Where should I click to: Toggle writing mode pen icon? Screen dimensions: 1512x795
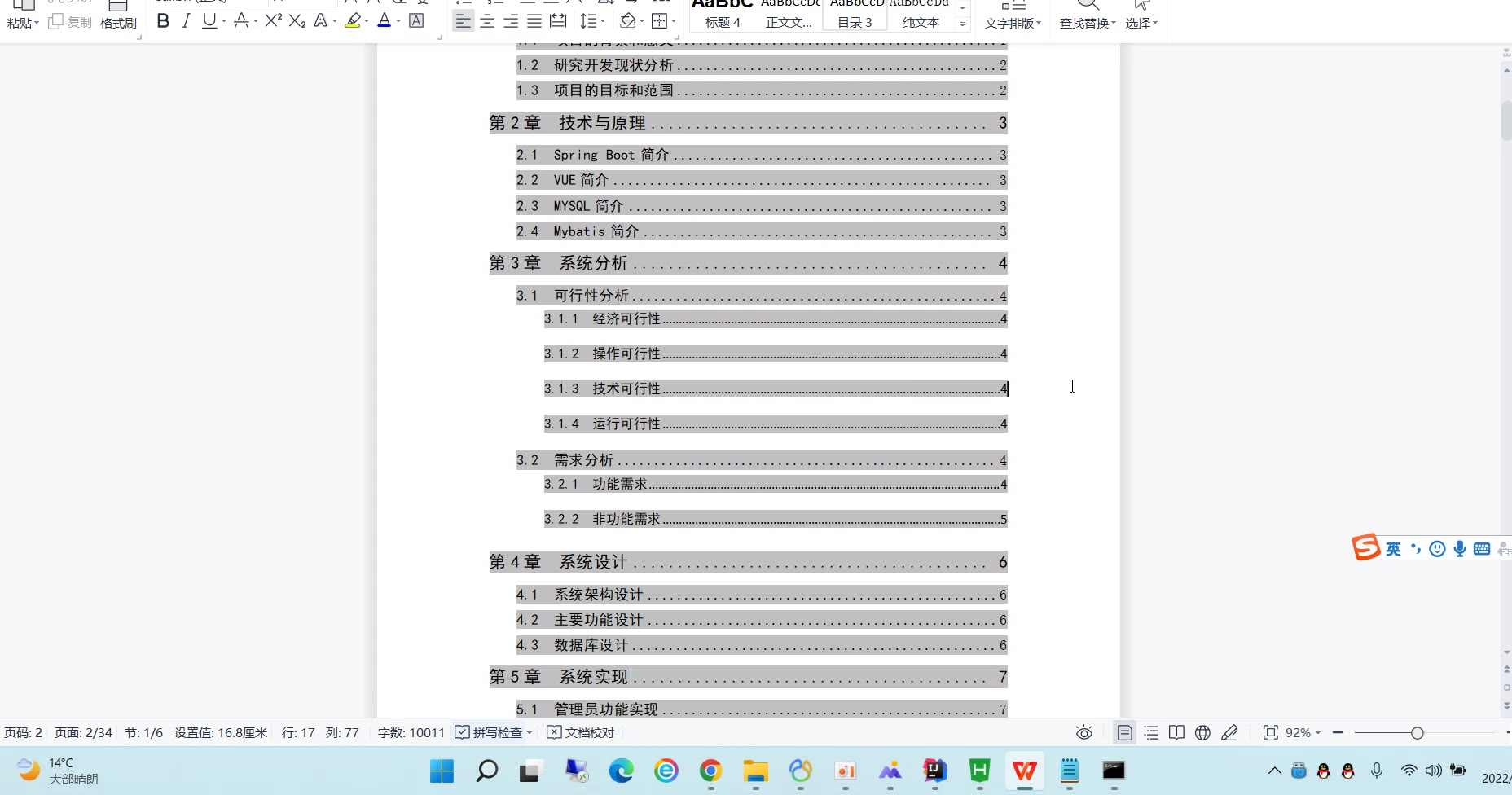(x=1229, y=733)
